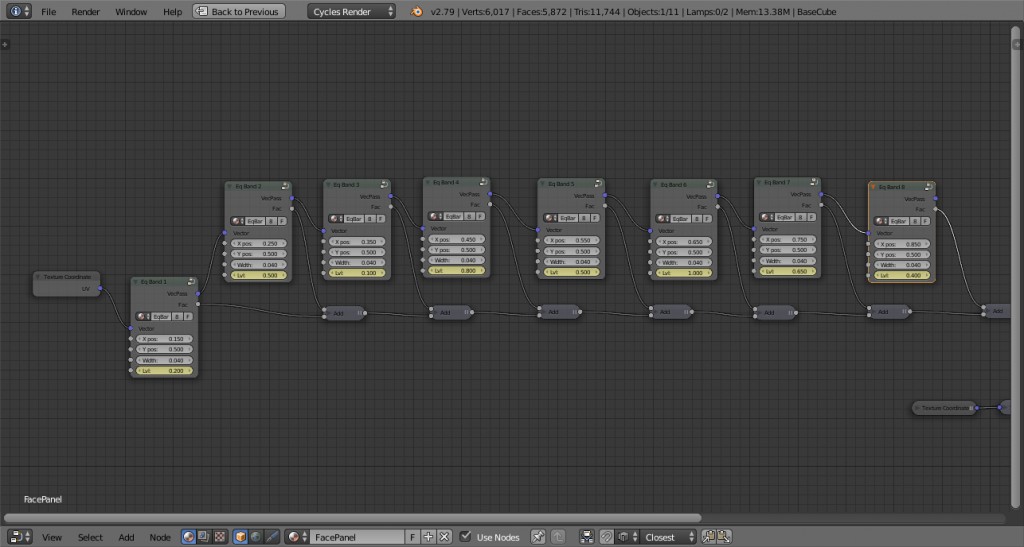Edit group icon on Eq Band 7
1024x547 pixels.
coord(814,182)
